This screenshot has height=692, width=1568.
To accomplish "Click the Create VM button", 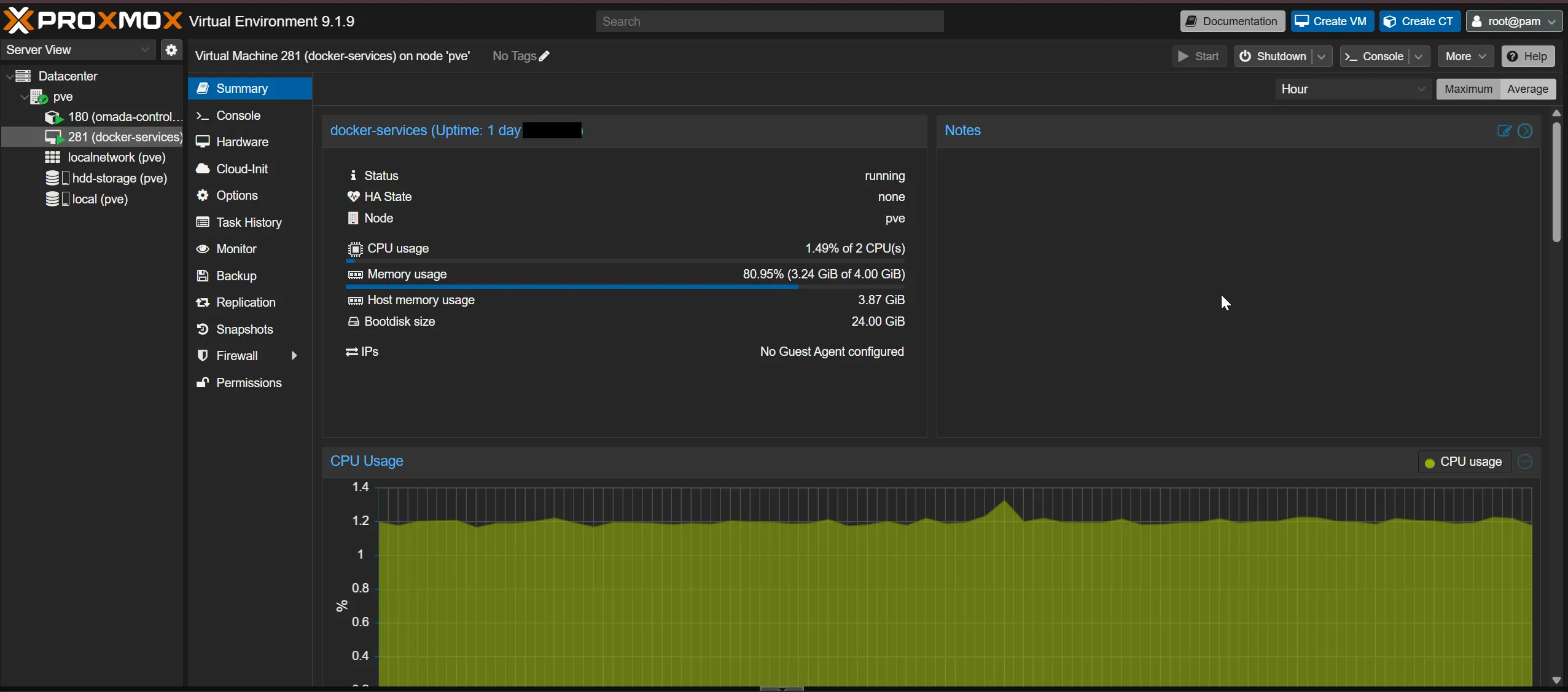I will [1332, 22].
